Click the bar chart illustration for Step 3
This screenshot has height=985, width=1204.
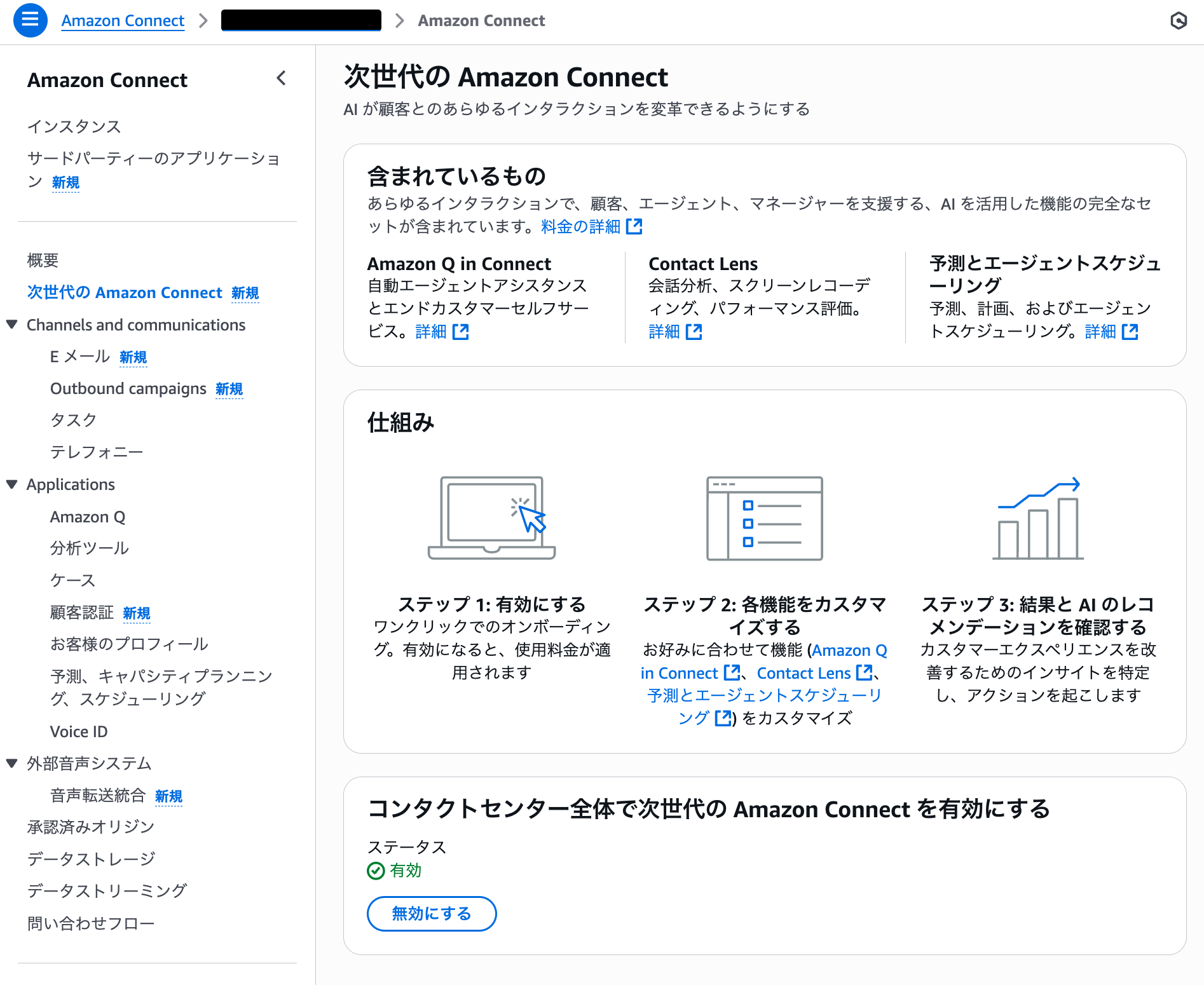(x=1038, y=518)
